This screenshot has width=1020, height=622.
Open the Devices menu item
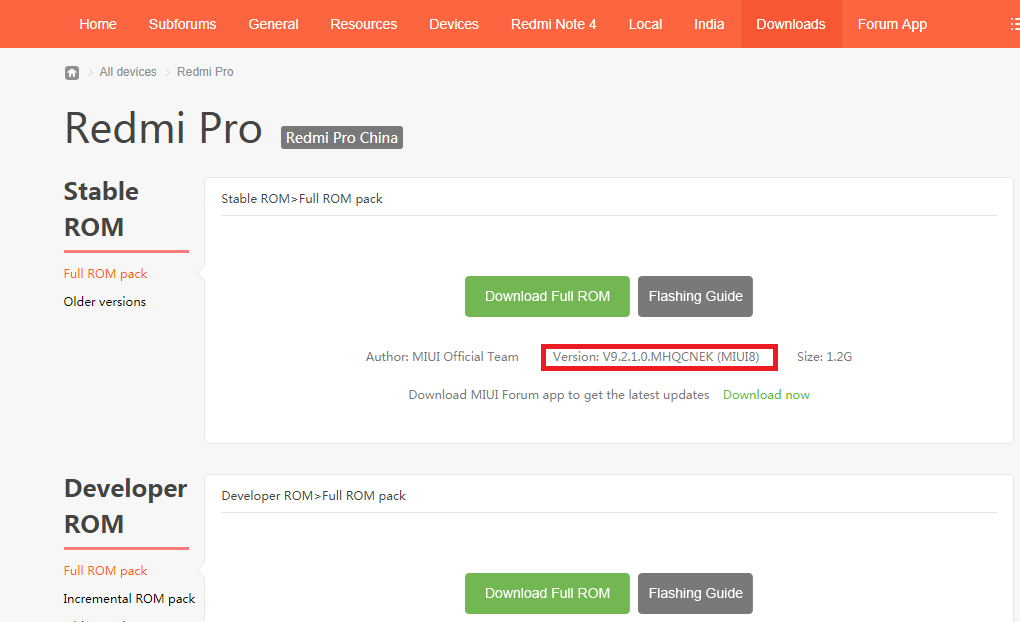[x=453, y=24]
